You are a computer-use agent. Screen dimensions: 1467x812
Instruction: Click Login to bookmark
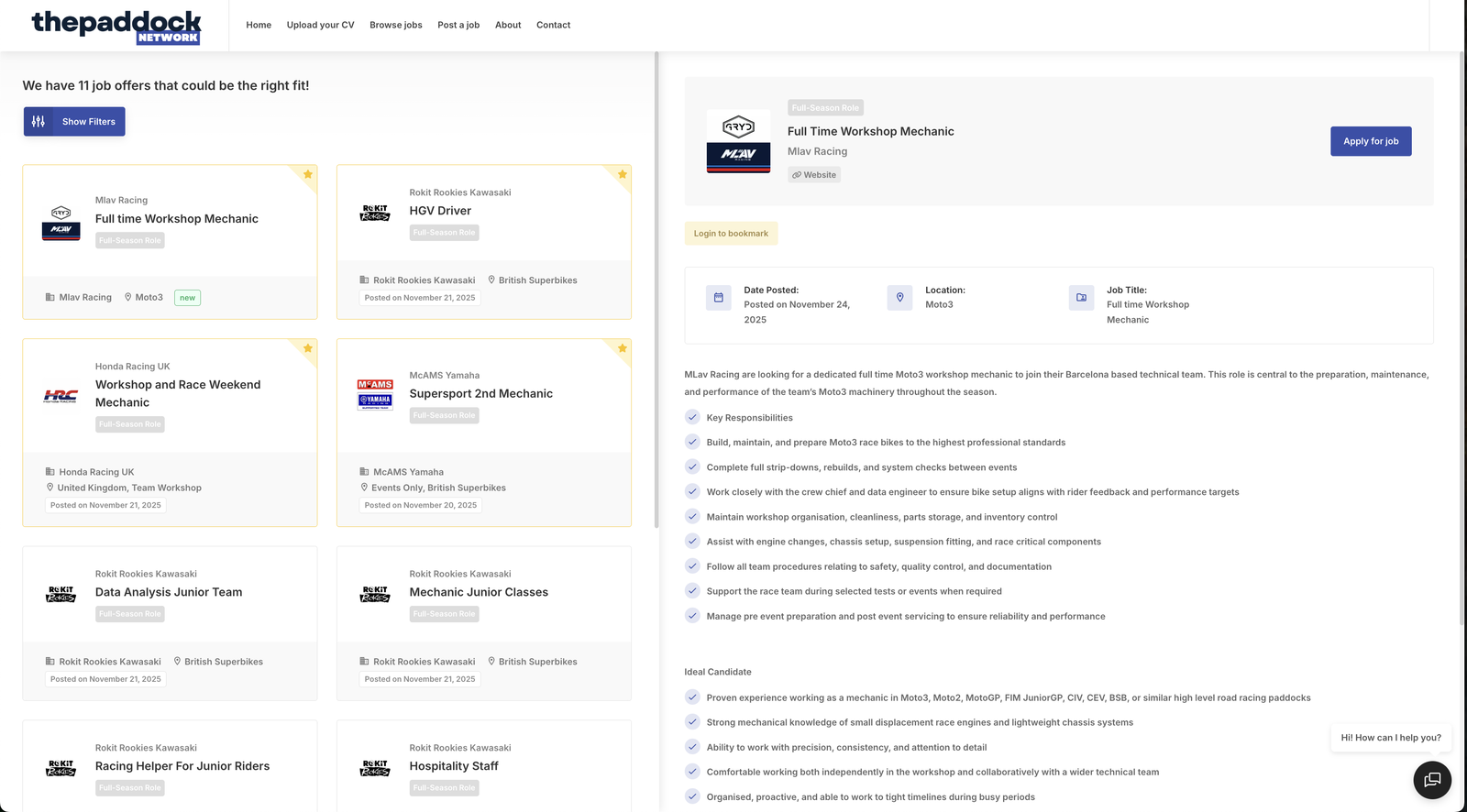click(731, 234)
